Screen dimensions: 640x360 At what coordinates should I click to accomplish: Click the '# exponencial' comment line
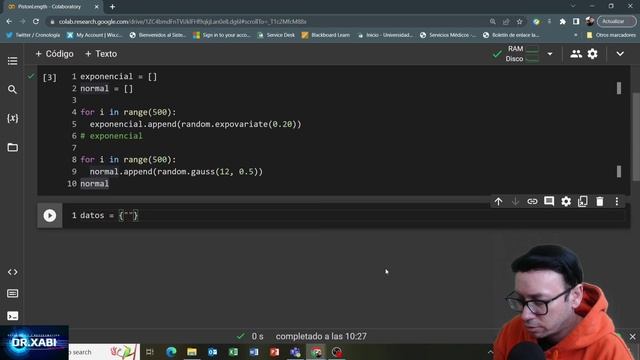[x=111, y=136]
